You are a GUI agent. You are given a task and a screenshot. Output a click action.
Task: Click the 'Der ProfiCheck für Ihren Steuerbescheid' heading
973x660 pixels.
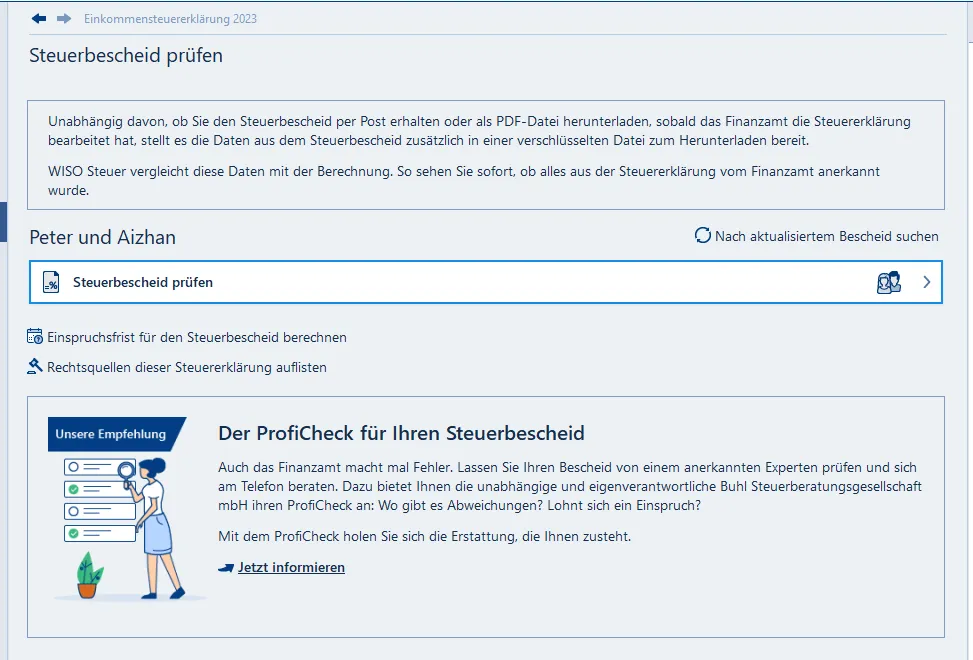click(x=401, y=433)
